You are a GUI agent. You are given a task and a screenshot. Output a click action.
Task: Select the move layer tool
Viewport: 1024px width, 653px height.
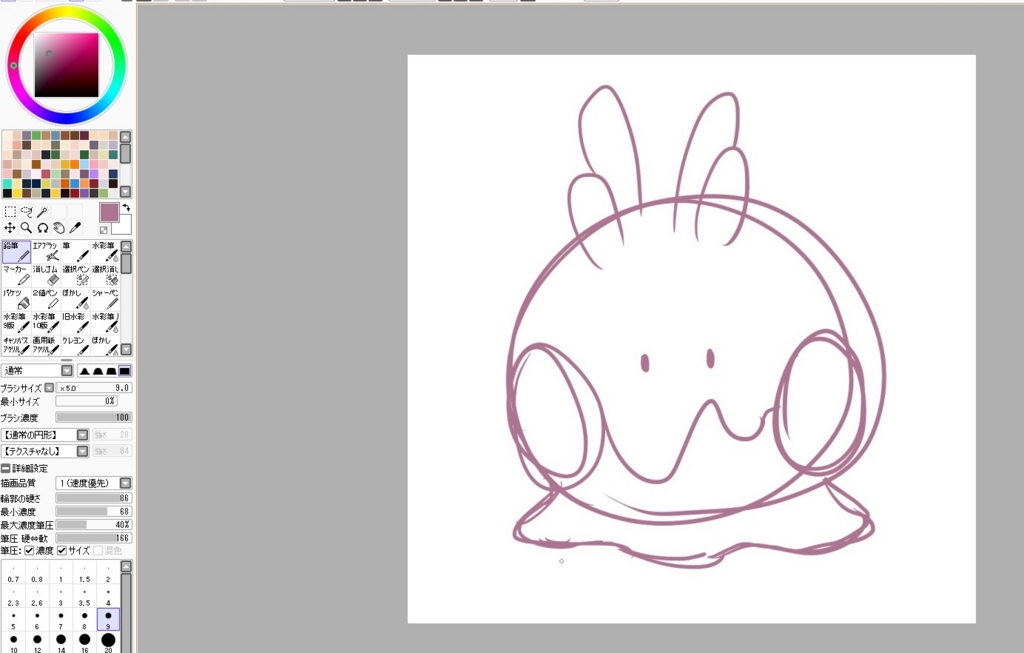tap(10, 227)
